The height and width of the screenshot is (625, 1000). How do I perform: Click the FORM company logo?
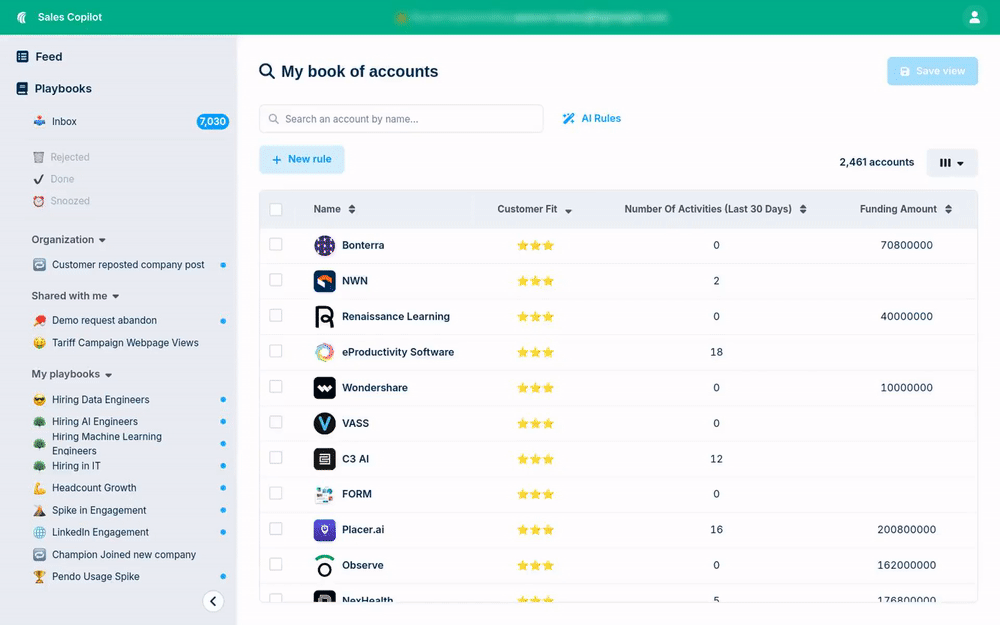(325, 494)
